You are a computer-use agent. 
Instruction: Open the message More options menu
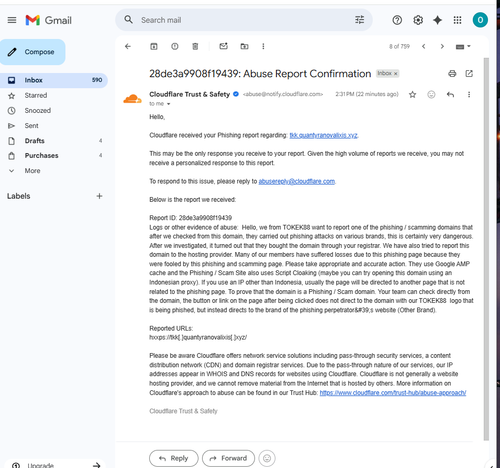469,95
